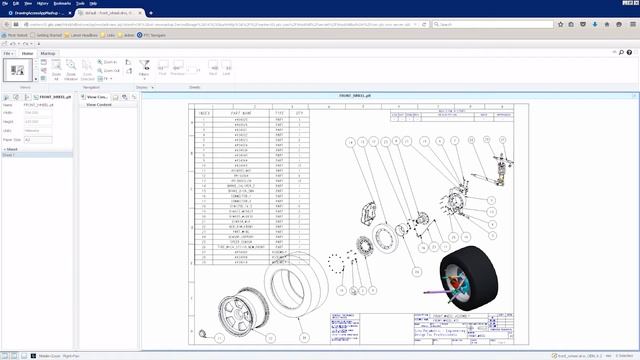Open the Getting Started bookmark
Viewport: 640px width, 360px height.
[x=46, y=36]
